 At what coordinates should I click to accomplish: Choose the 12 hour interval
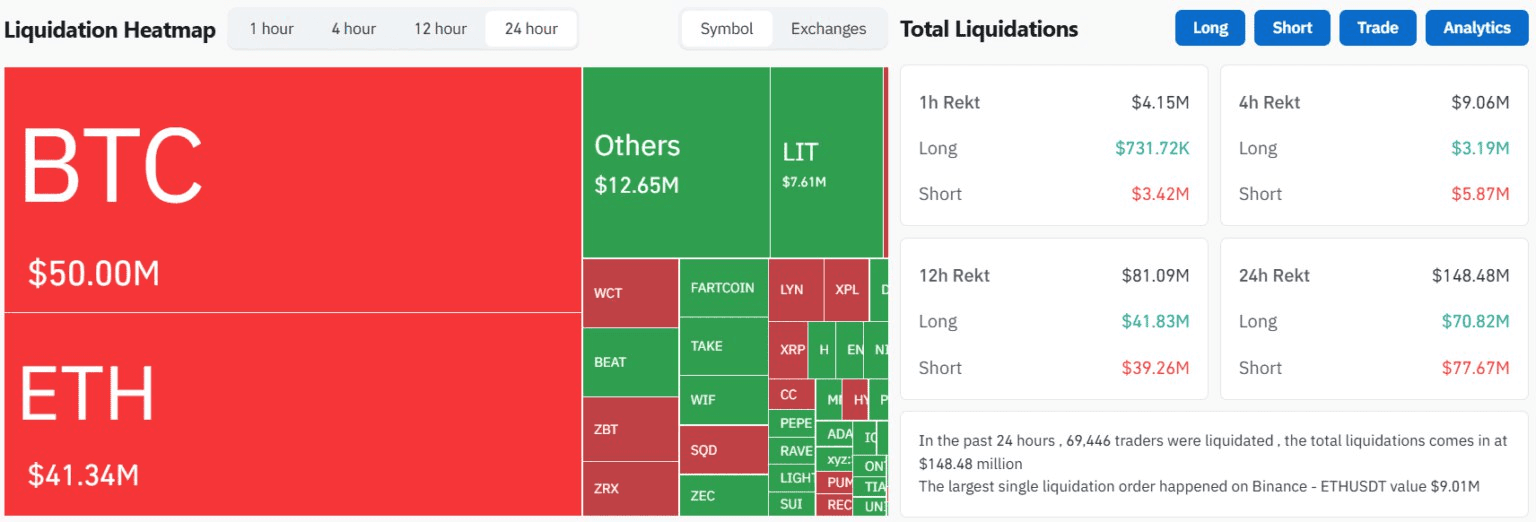[x=440, y=29]
